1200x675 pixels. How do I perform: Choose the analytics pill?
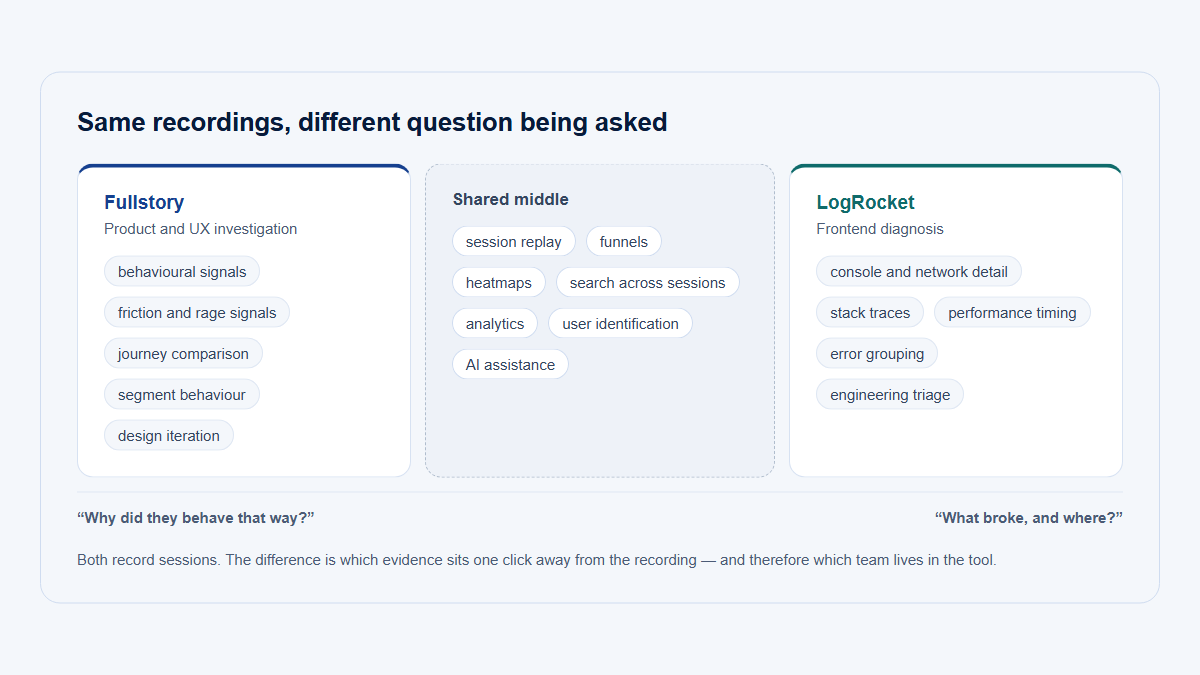click(495, 324)
